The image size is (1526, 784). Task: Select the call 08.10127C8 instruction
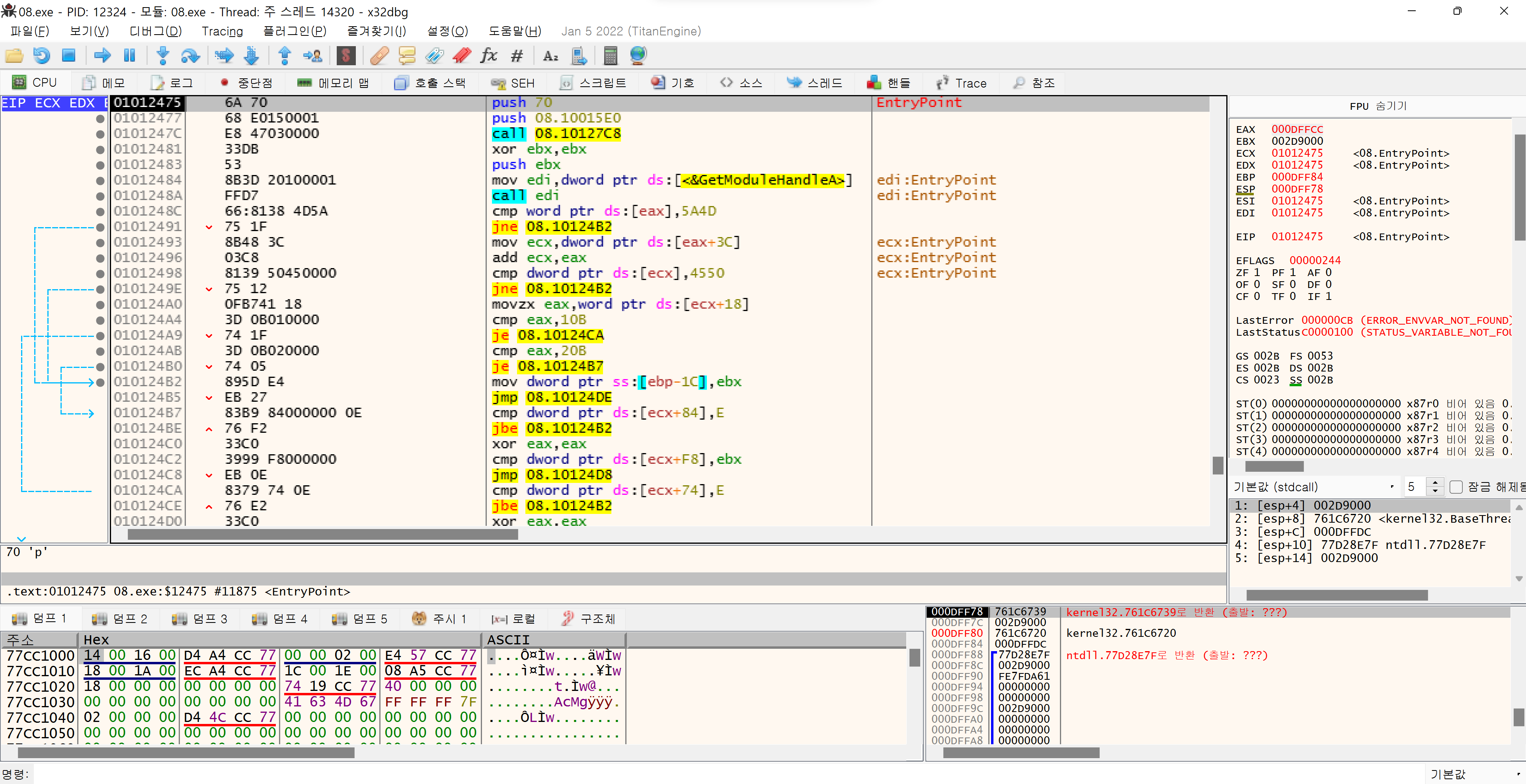pos(556,134)
